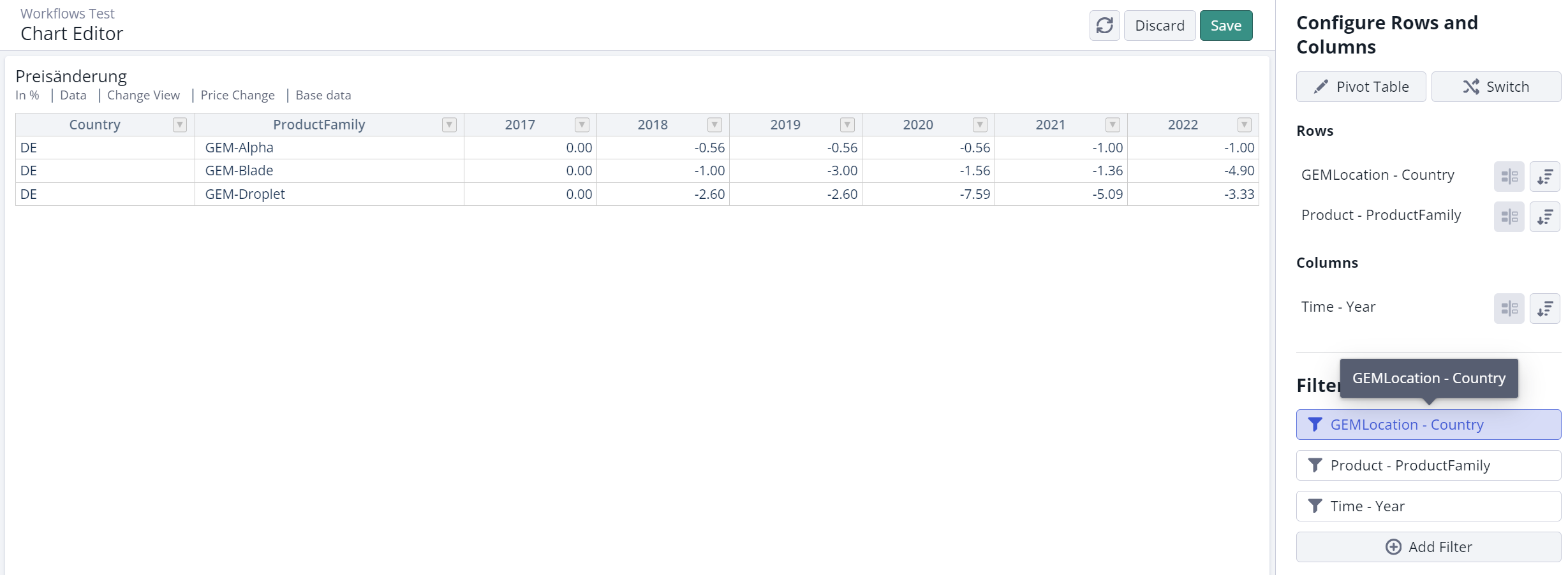This screenshot has width=1568, height=575.
Task: Click sort icon for Time - Year column
Action: click(x=1544, y=309)
